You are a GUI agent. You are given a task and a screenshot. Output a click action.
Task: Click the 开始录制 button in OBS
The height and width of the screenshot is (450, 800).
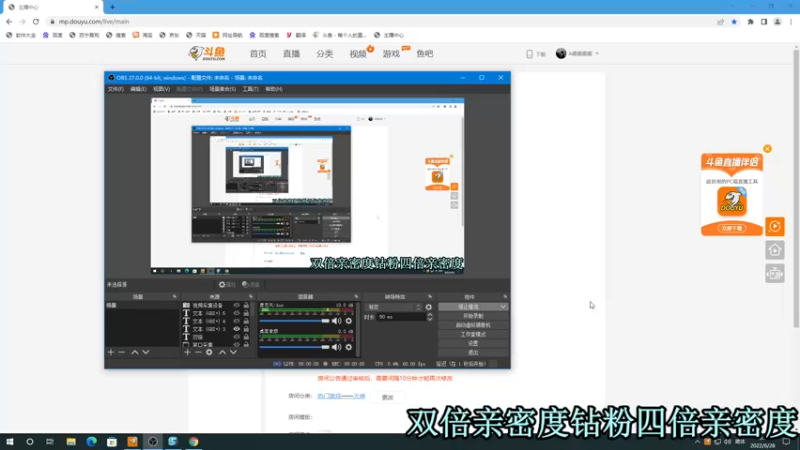473,316
